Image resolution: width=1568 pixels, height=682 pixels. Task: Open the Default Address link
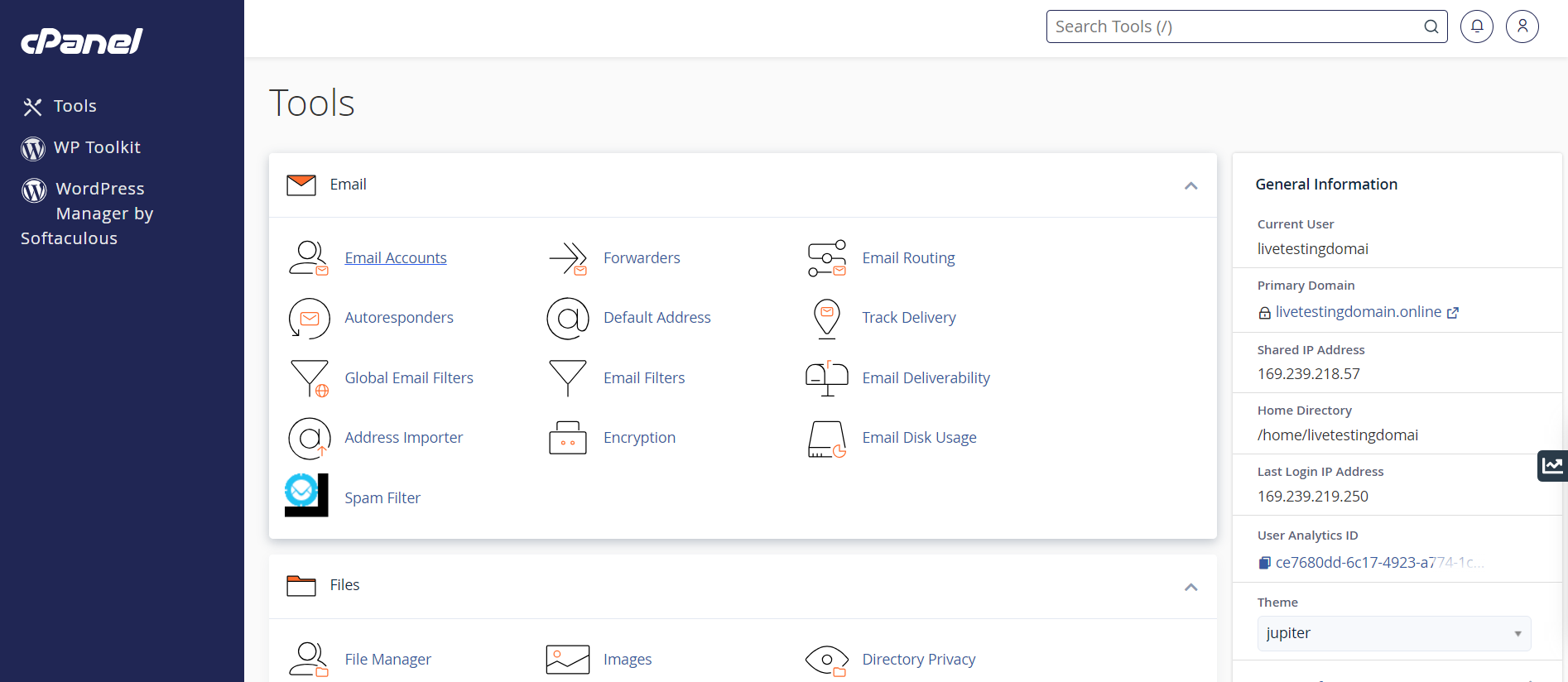coord(657,318)
